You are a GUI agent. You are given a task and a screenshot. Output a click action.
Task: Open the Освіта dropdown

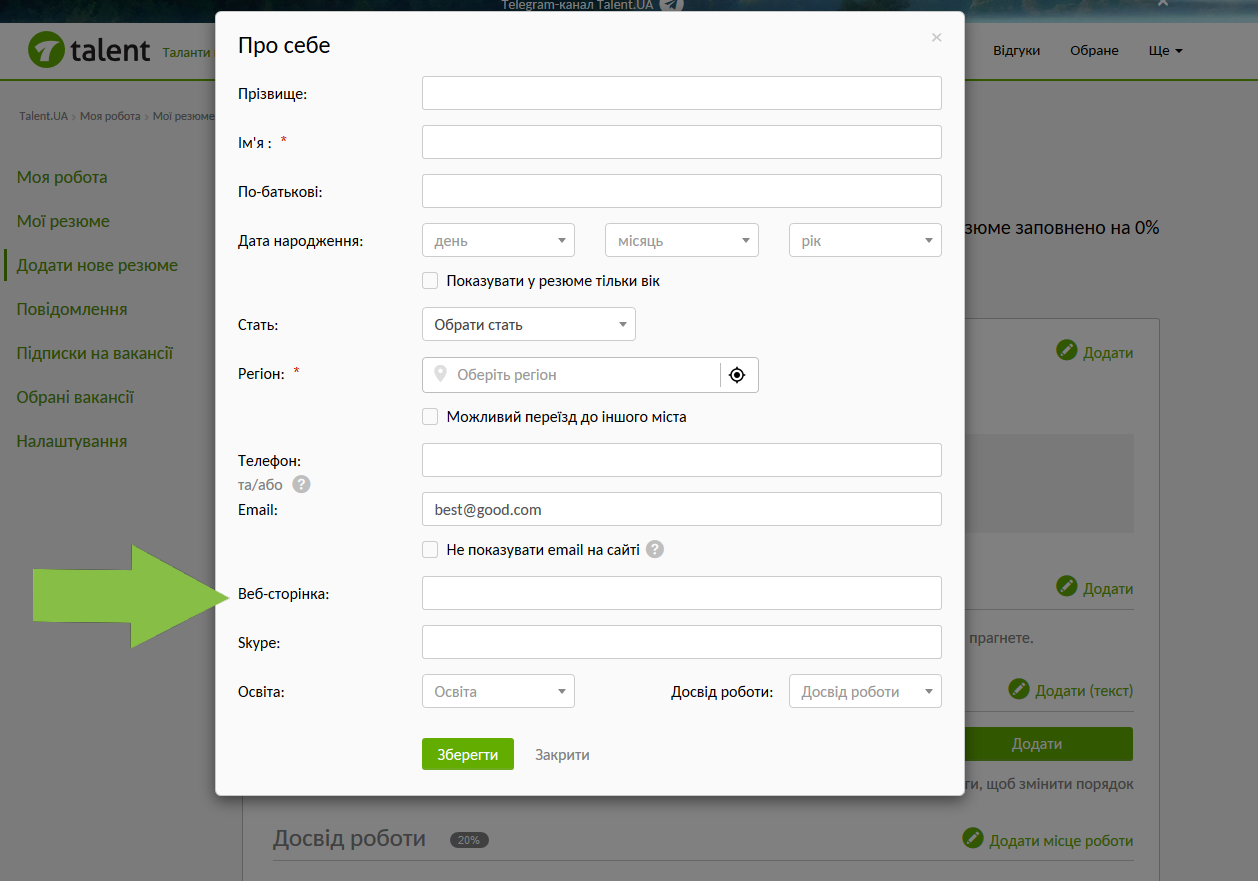tap(498, 691)
